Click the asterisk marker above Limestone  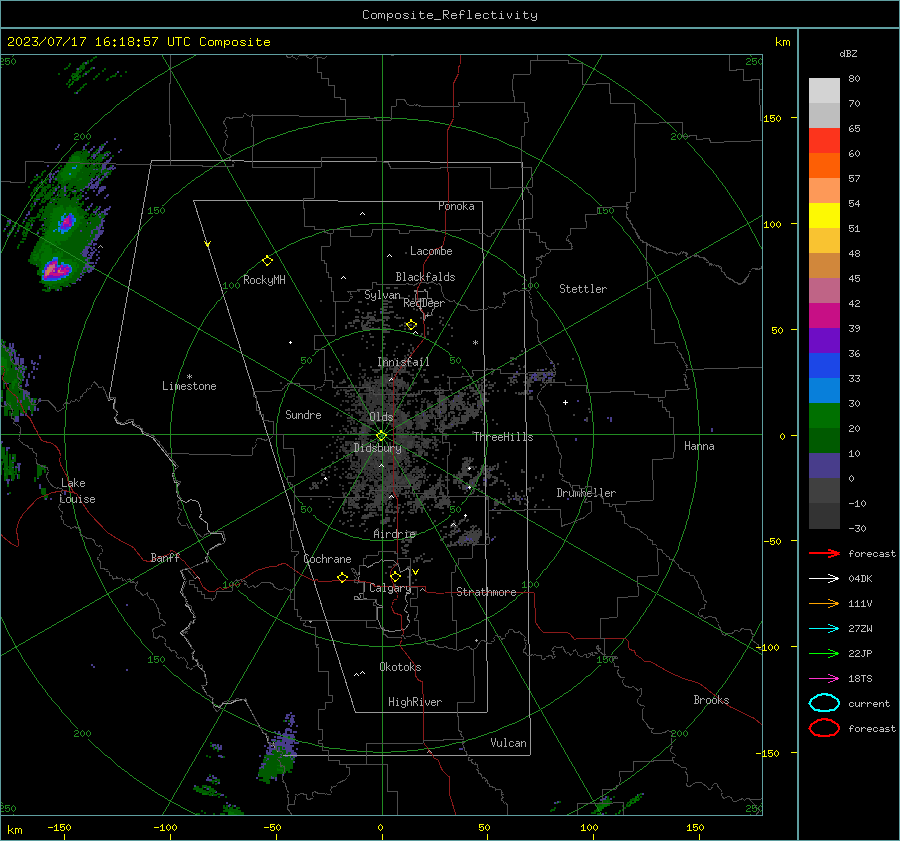pos(189,377)
